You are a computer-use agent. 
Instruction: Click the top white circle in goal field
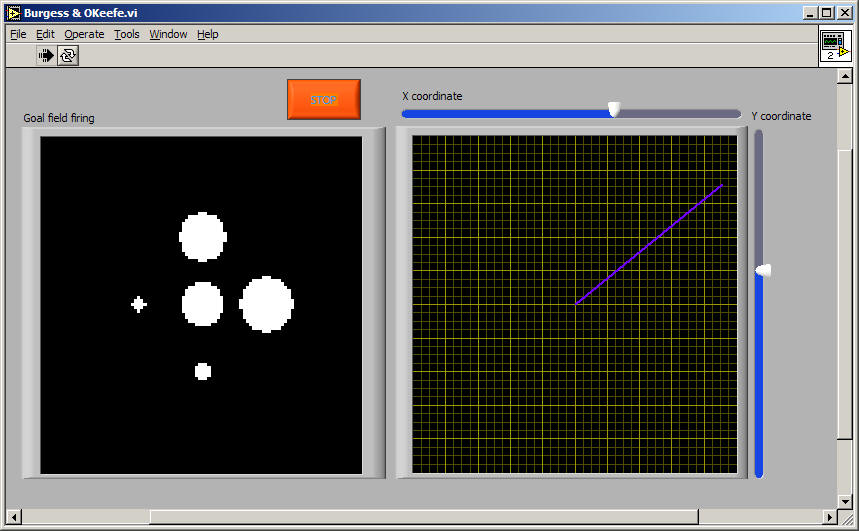click(x=203, y=237)
